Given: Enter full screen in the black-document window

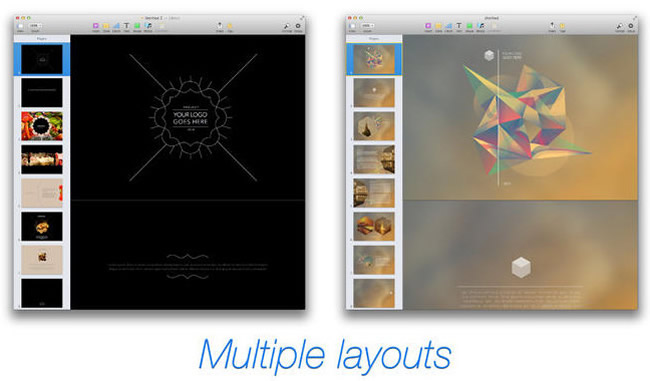Looking at the screenshot, I should pyautogui.click(x=302, y=18).
